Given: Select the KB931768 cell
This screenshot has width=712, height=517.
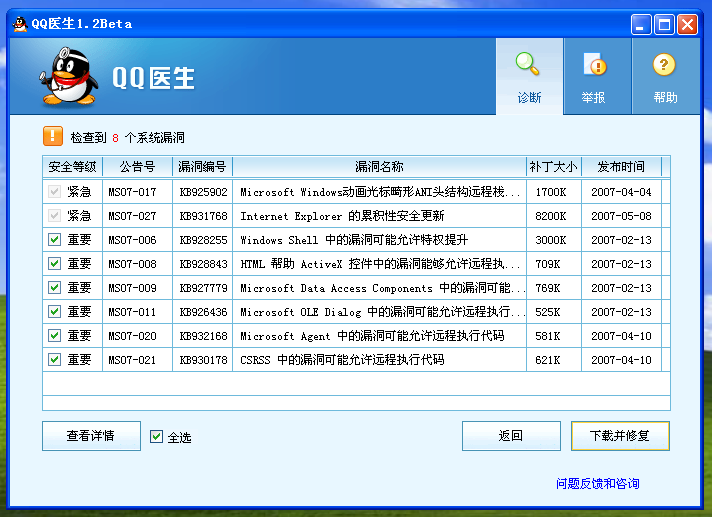Looking at the screenshot, I should click(x=203, y=216).
